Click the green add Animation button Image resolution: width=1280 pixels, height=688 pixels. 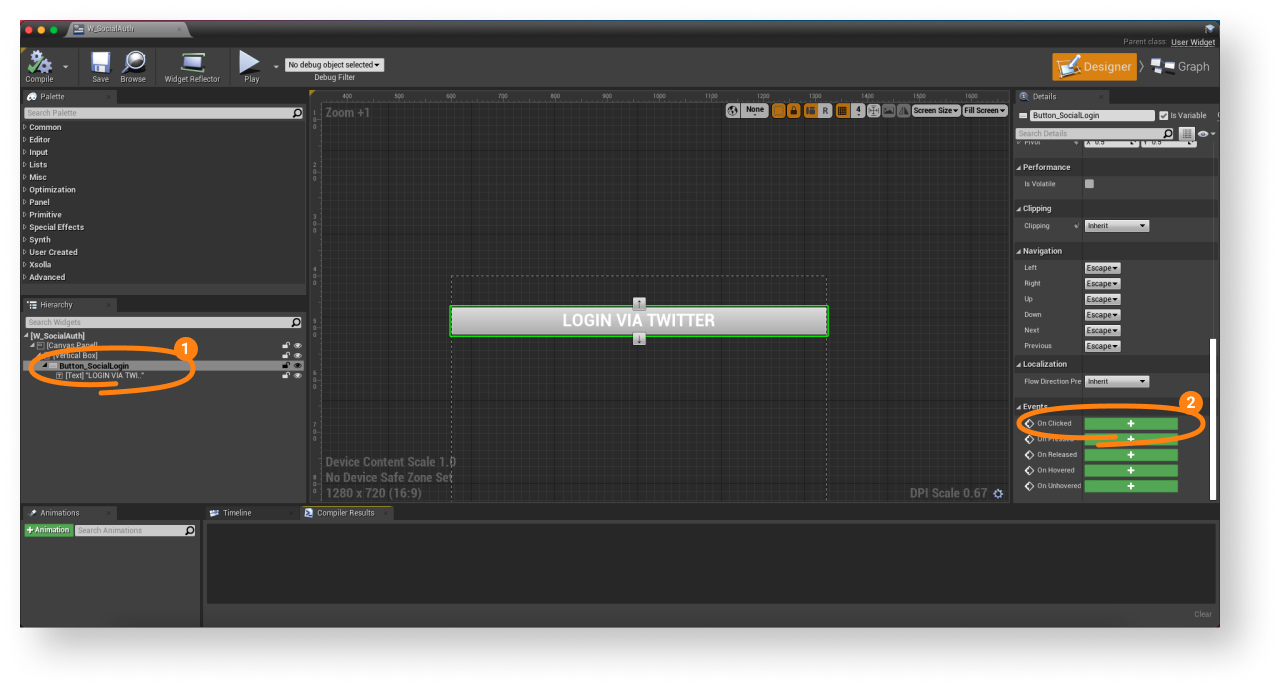pyautogui.click(x=48, y=530)
